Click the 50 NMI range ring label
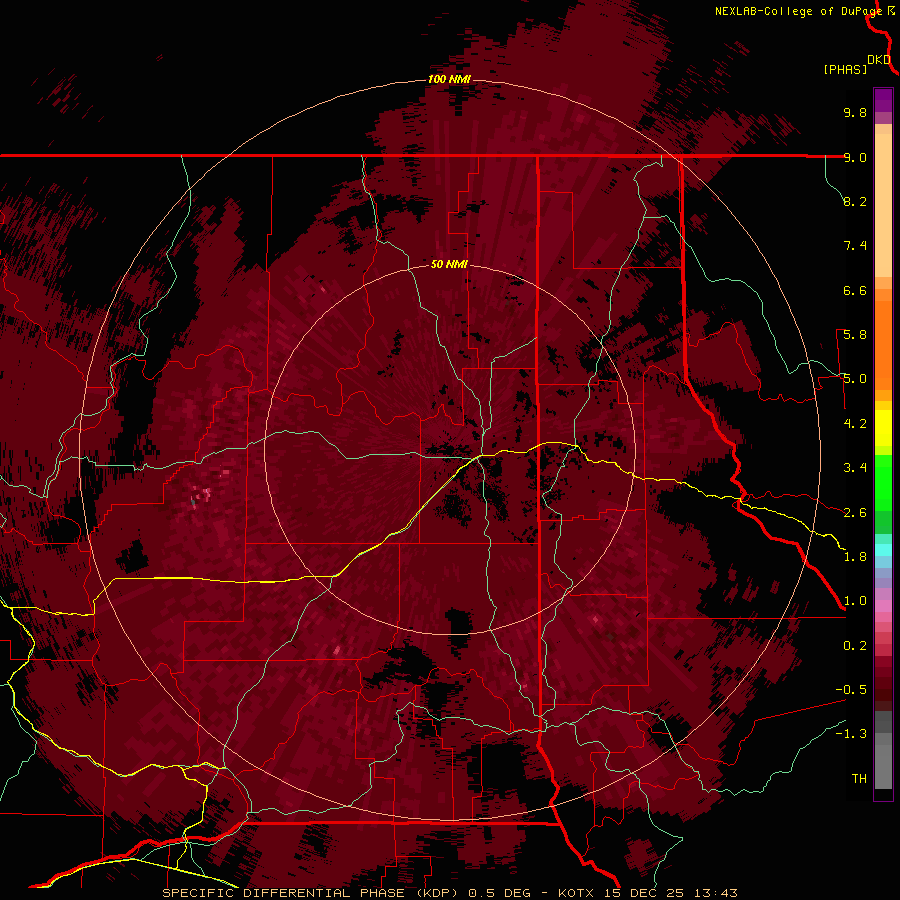The width and height of the screenshot is (900, 900). point(449,265)
